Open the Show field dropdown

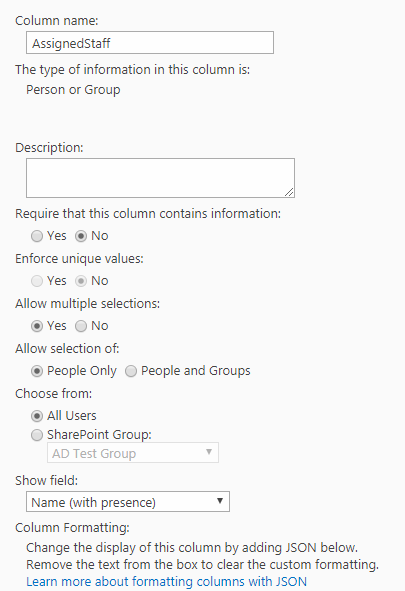(x=128, y=502)
